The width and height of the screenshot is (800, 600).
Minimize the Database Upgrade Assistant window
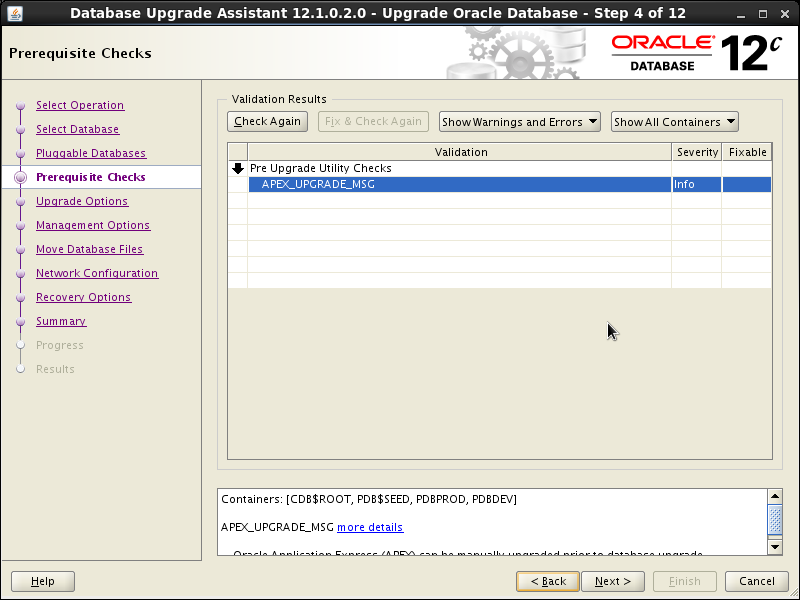[x=741, y=14]
